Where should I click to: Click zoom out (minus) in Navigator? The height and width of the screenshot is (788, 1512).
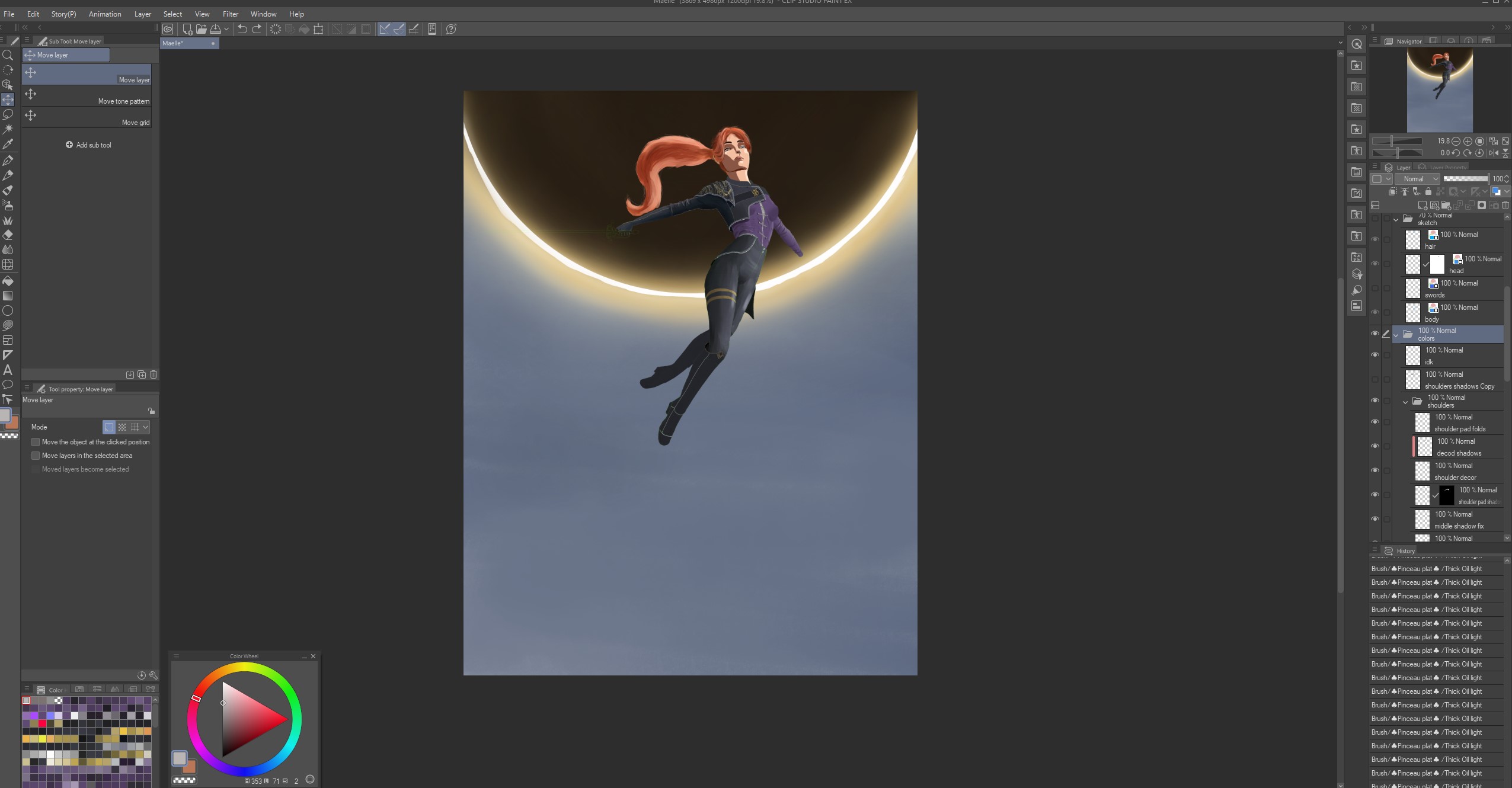pyautogui.click(x=1456, y=141)
